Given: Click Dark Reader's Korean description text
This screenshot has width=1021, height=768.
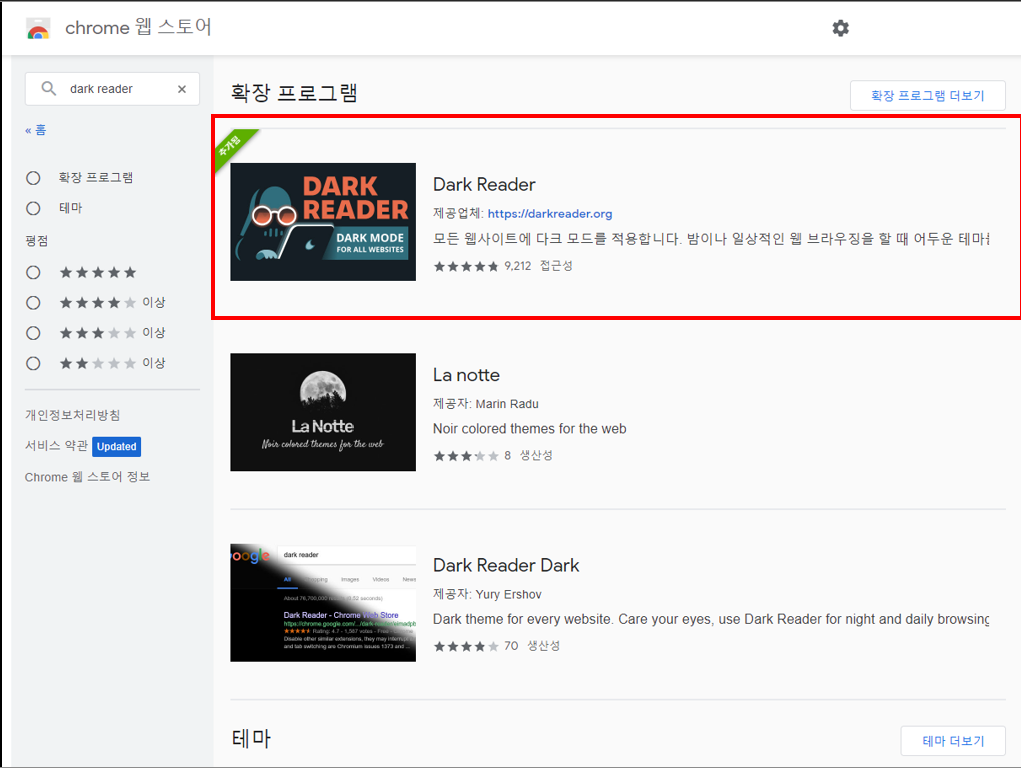Looking at the screenshot, I should (x=711, y=239).
